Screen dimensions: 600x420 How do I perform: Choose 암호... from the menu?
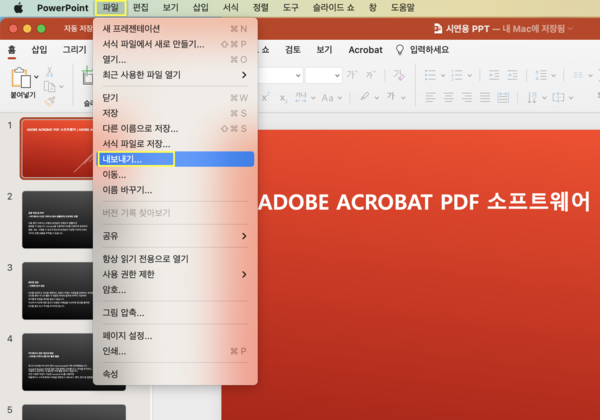pos(175,290)
